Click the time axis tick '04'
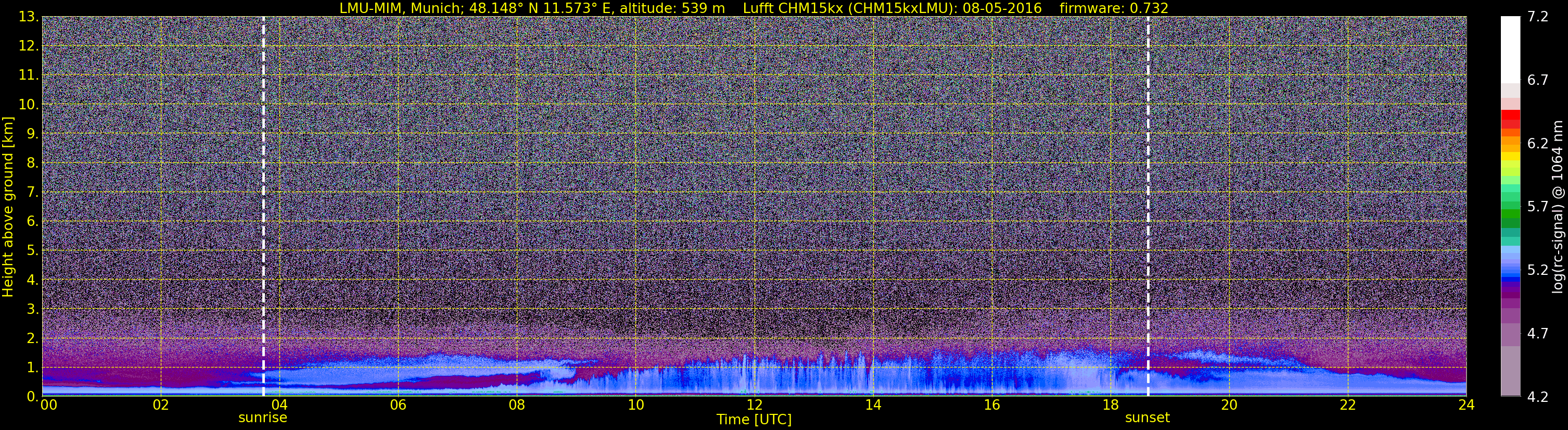This screenshot has height=430, width=1568. (x=279, y=405)
